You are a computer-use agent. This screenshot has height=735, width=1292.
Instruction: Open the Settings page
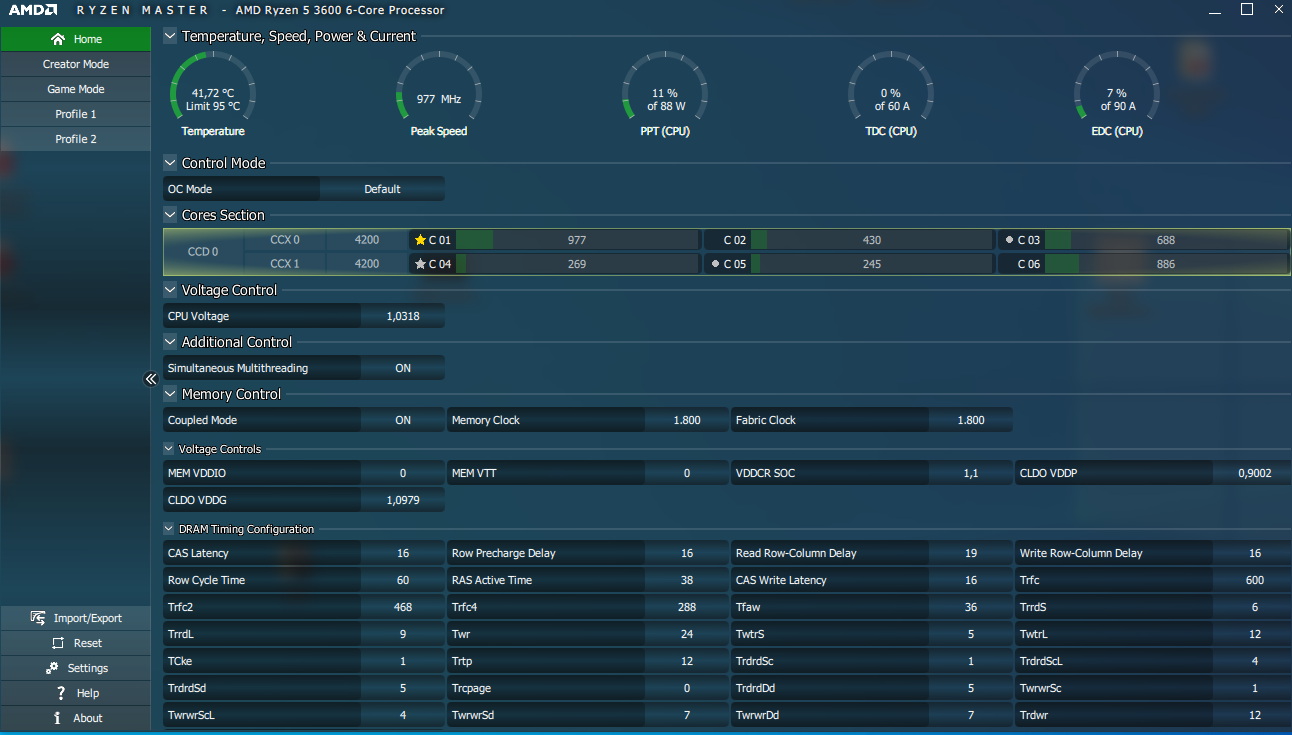pos(75,668)
